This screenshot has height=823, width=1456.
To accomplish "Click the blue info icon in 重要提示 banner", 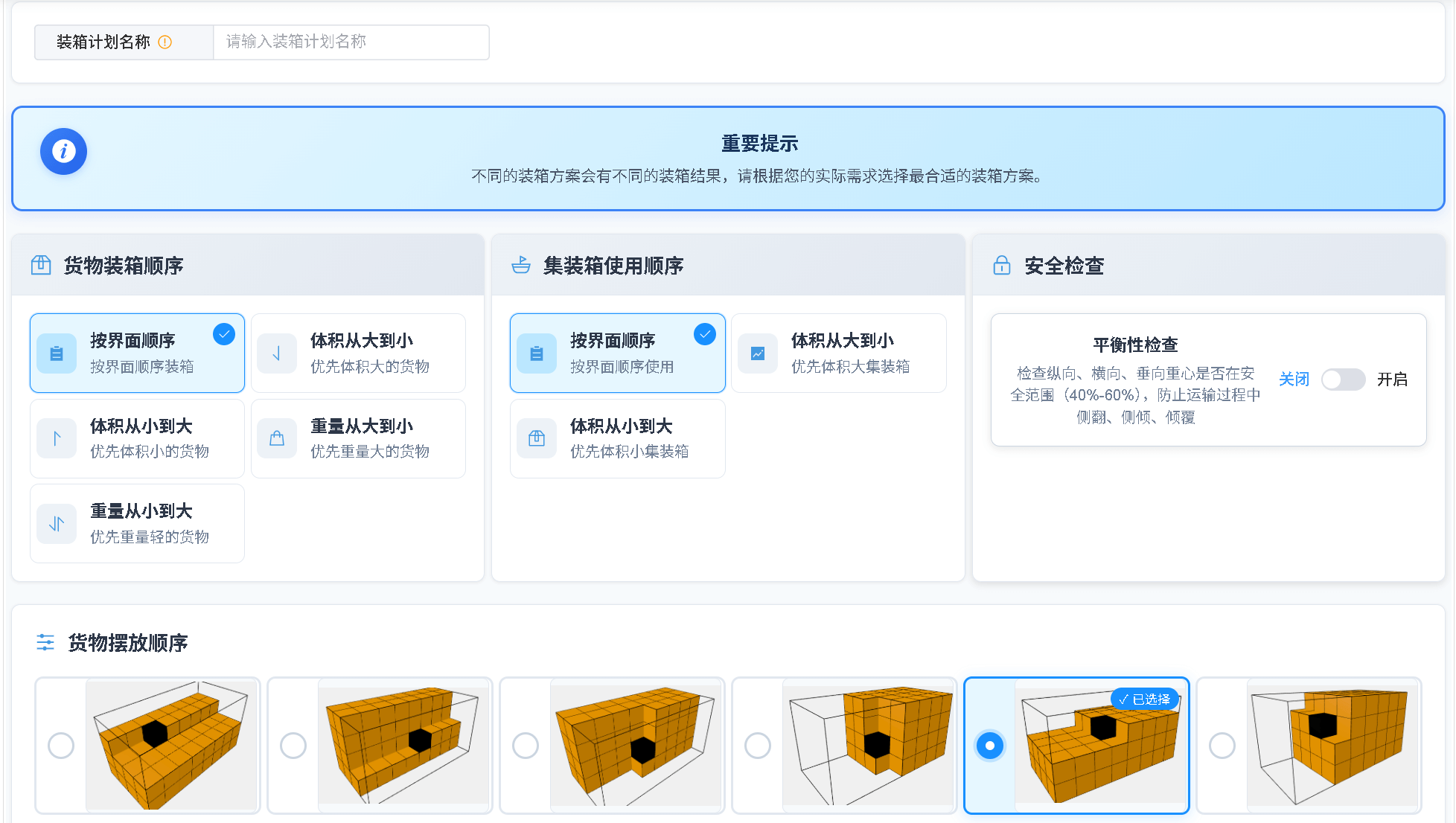I will coord(63,150).
